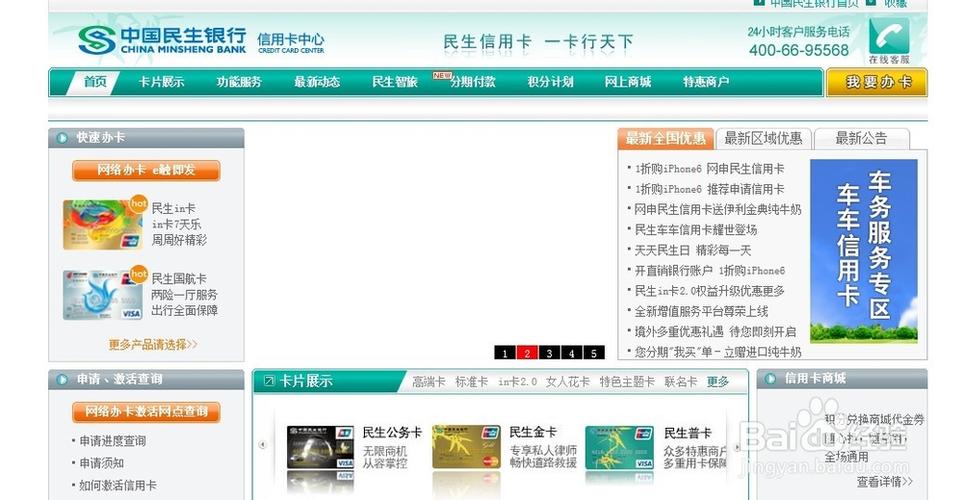
Task: Click the 快速办卡 panel header icon
Action: 62,138
